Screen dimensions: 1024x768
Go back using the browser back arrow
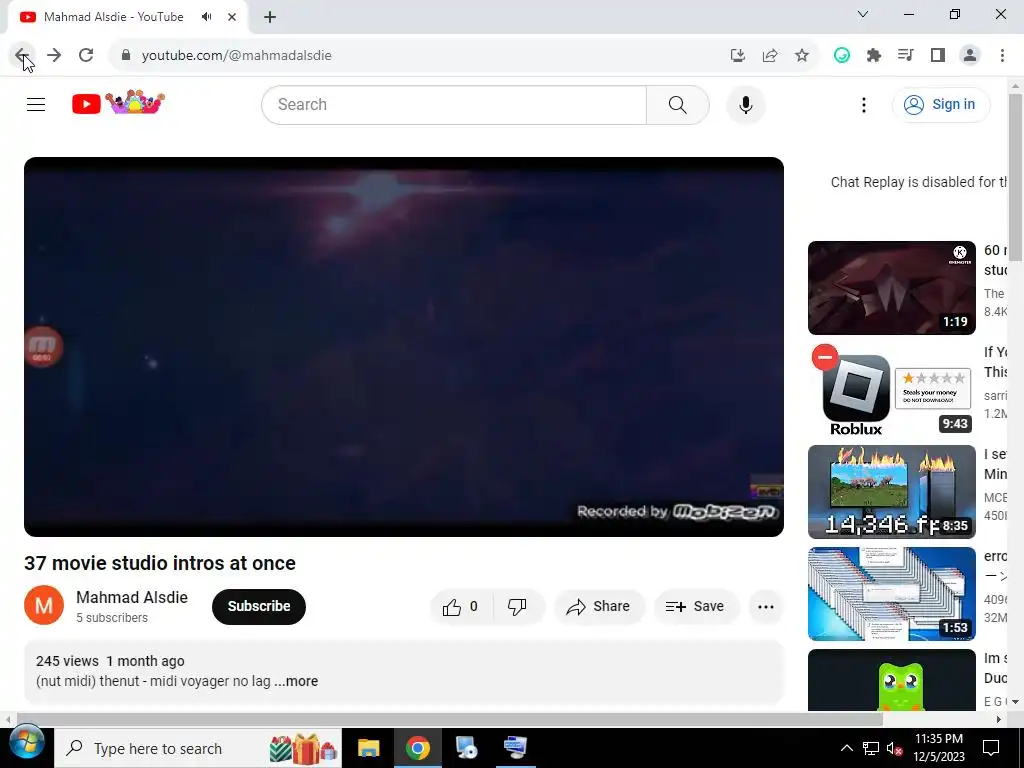pos(22,56)
